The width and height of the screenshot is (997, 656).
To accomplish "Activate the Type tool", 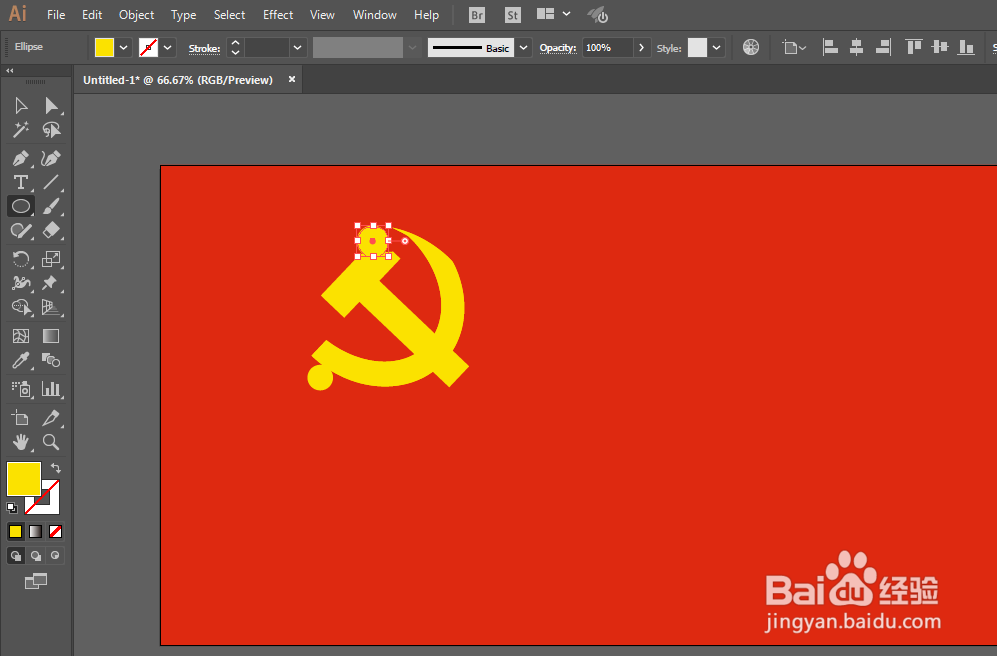I will (x=20, y=182).
